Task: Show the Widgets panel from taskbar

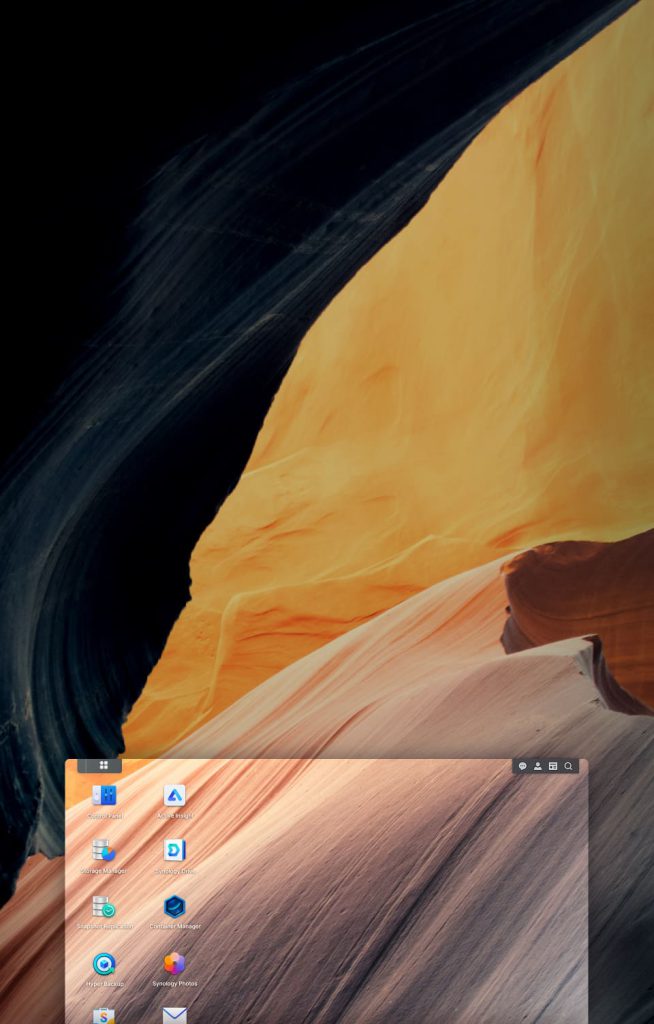Action: point(552,766)
